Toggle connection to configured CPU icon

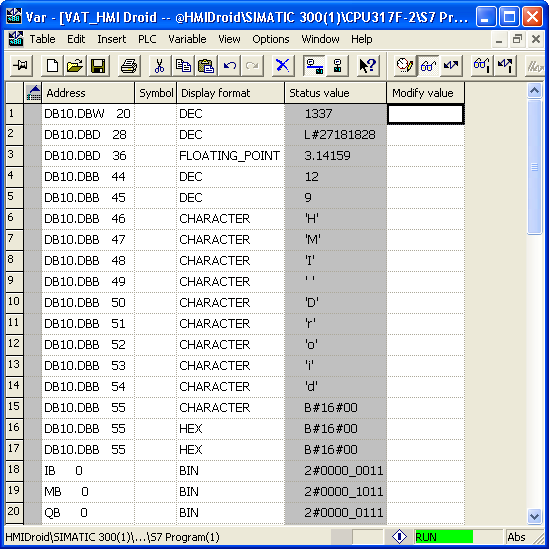pos(314,65)
